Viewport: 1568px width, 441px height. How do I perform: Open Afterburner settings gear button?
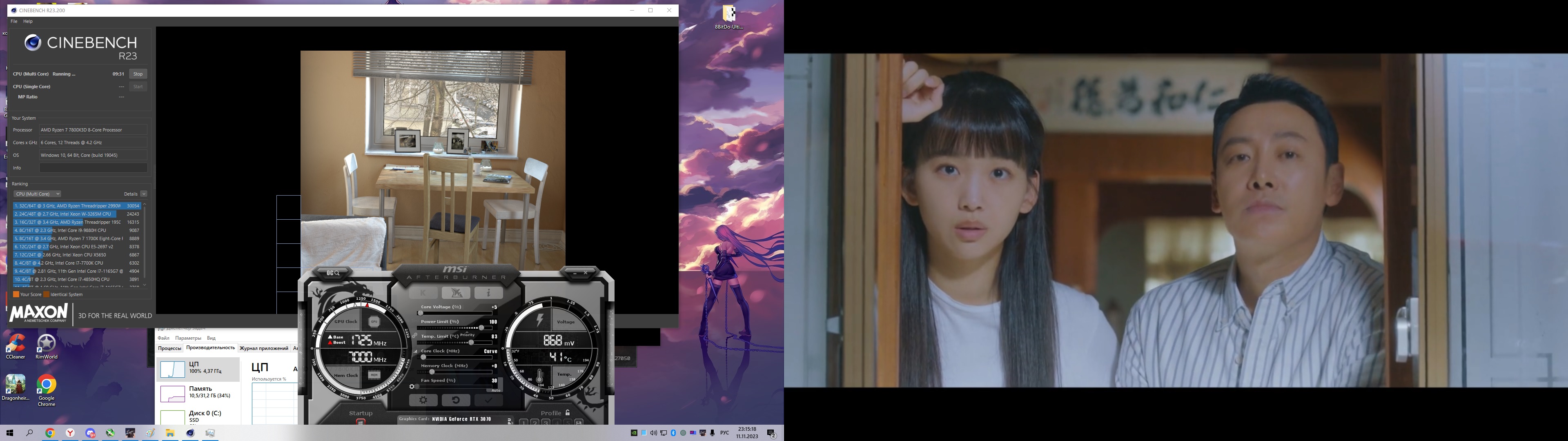(423, 400)
